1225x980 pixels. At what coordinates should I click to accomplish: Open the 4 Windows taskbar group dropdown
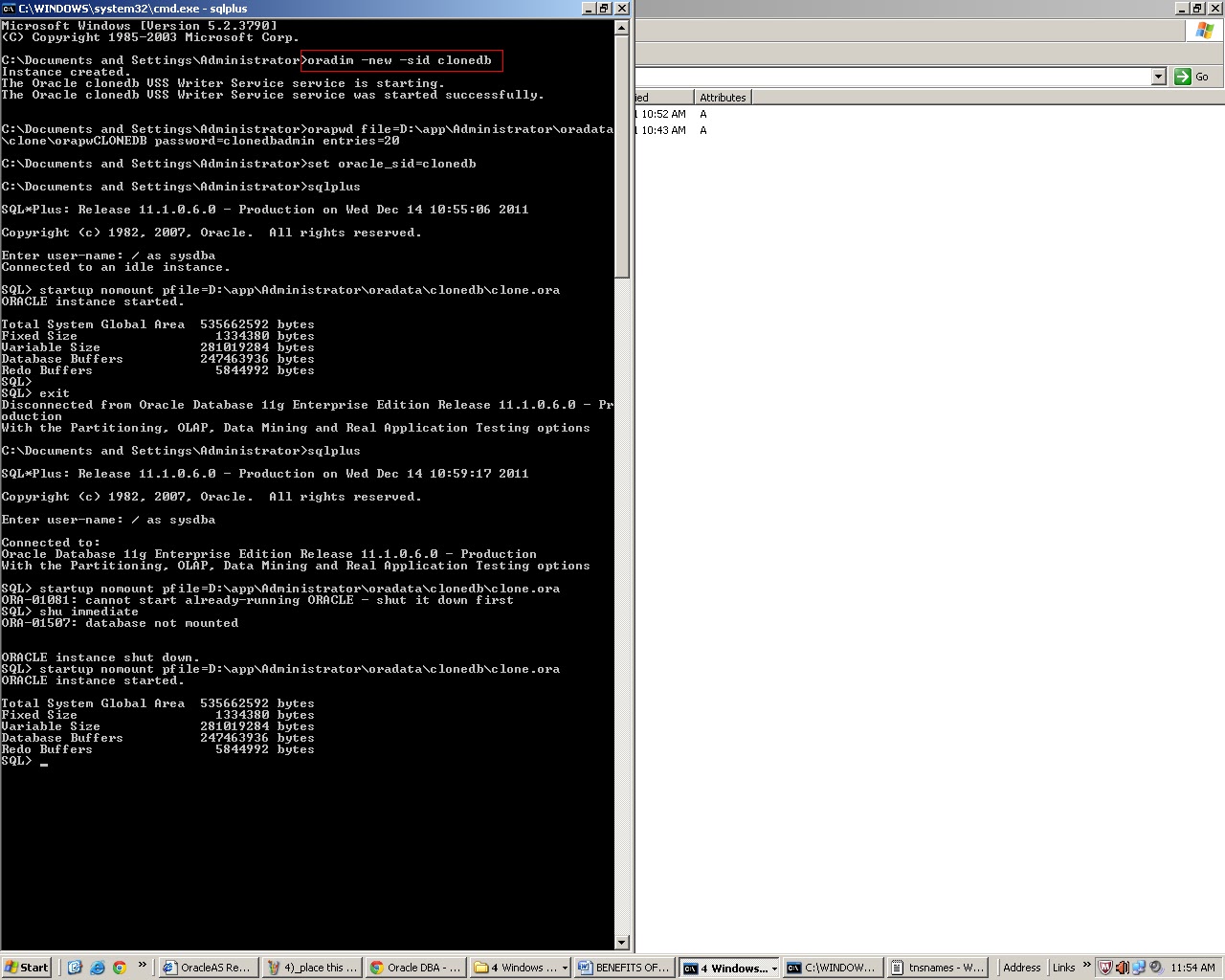tap(773, 968)
